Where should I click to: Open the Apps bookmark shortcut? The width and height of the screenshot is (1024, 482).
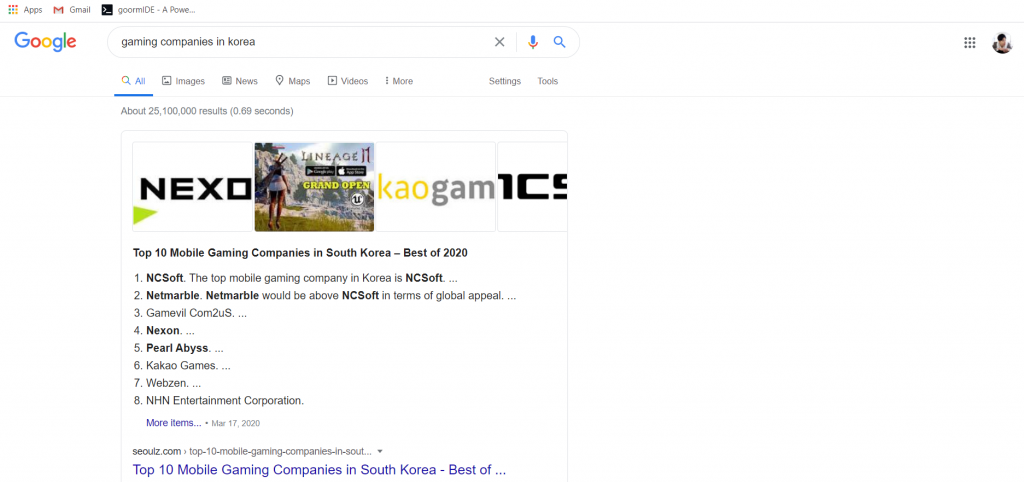tap(25, 10)
